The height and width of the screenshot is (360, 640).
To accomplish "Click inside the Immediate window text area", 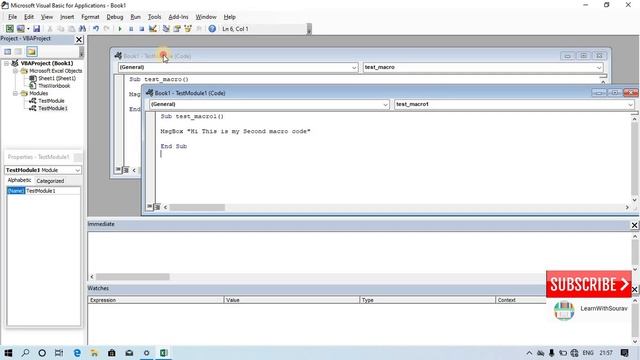I will pyautogui.click(x=359, y=252).
